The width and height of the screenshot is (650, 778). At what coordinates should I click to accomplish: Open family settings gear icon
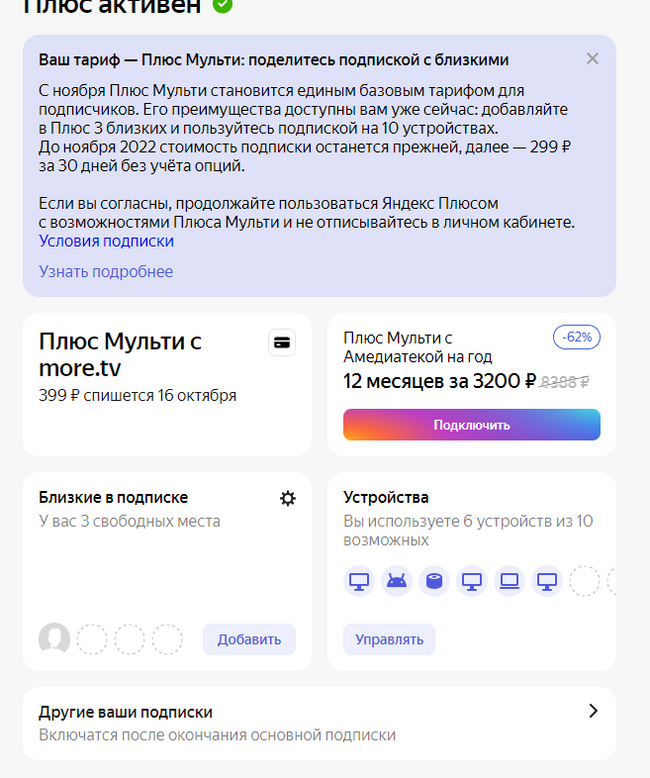pyautogui.click(x=288, y=498)
